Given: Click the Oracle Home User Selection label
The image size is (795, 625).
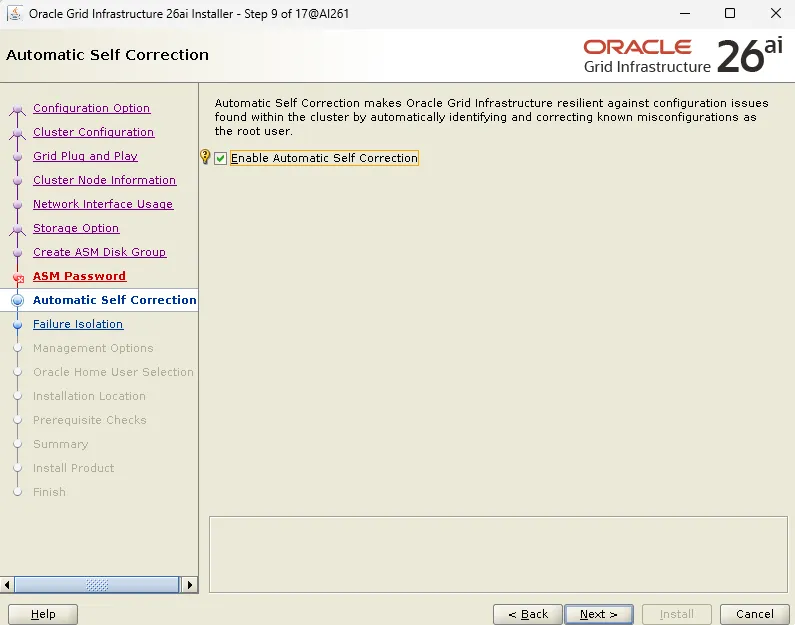Looking at the screenshot, I should point(114,372).
